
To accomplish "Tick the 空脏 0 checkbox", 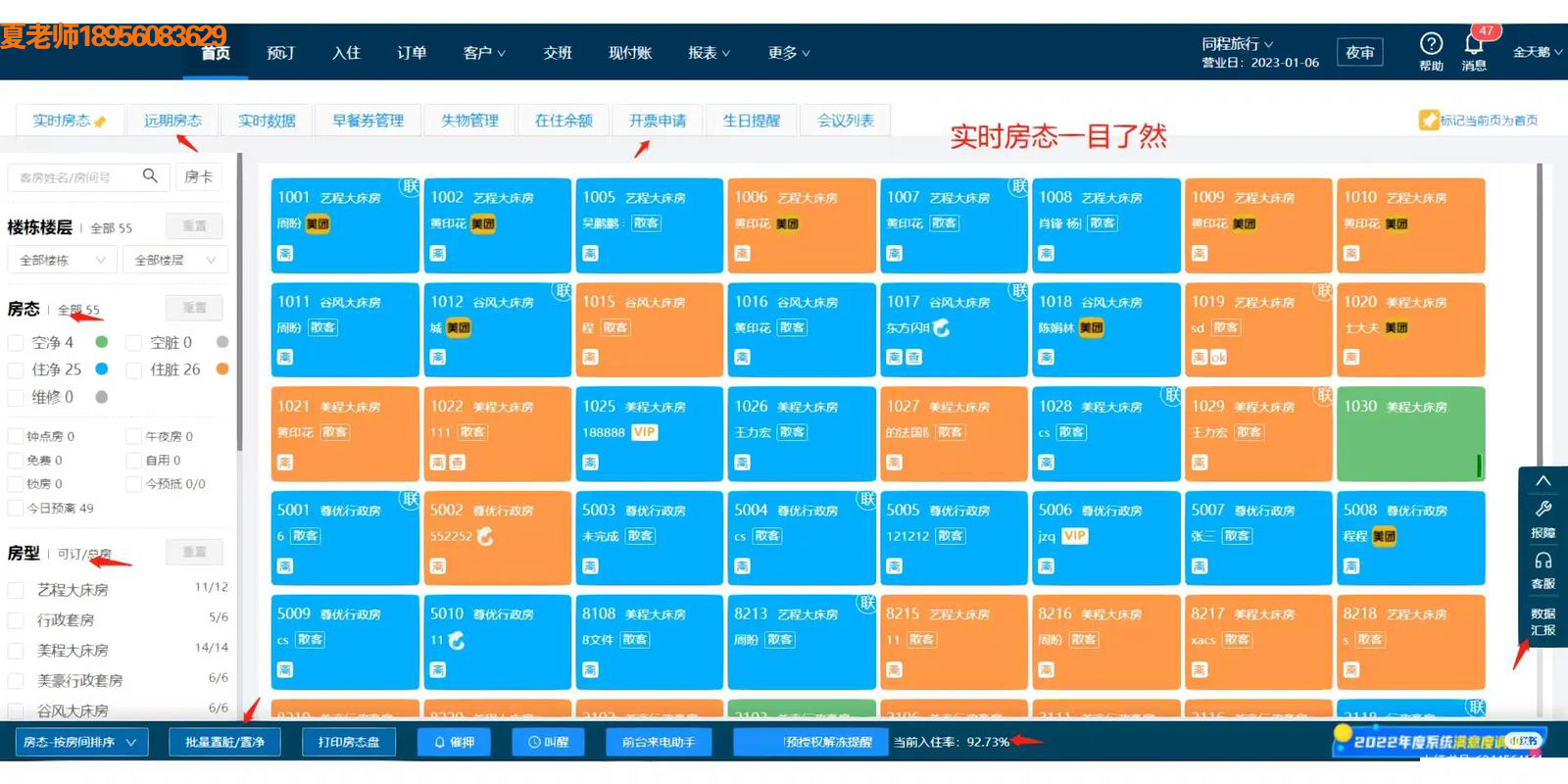I will [x=134, y=343].
